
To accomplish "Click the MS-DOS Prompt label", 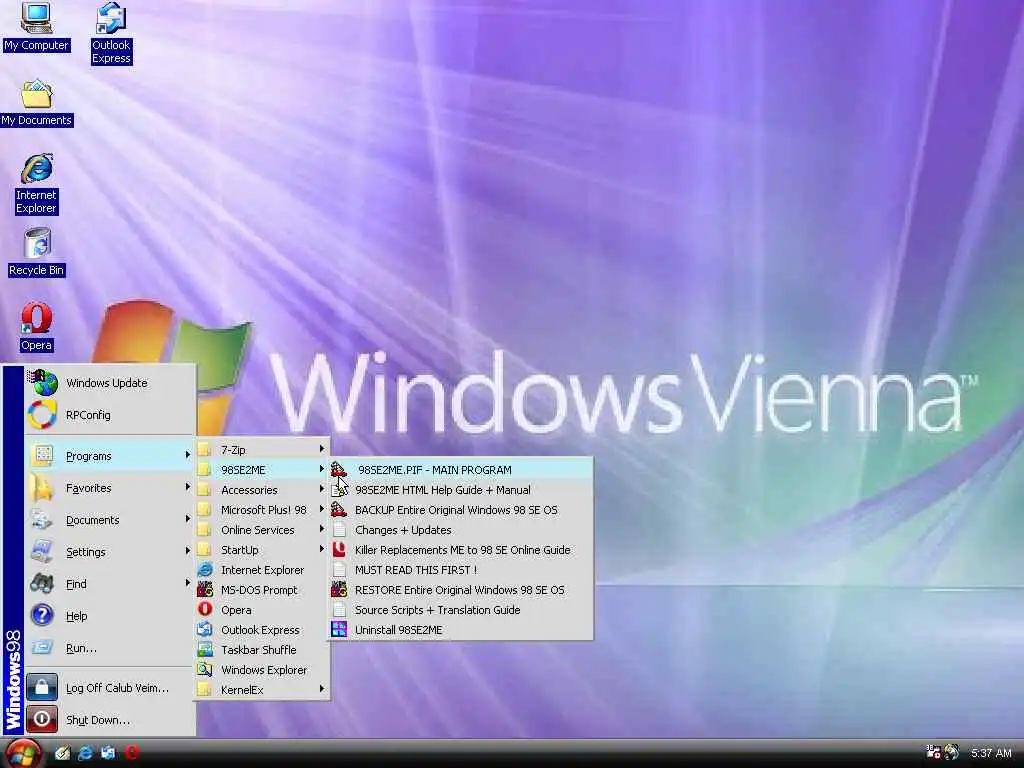I will click(259, 590).
